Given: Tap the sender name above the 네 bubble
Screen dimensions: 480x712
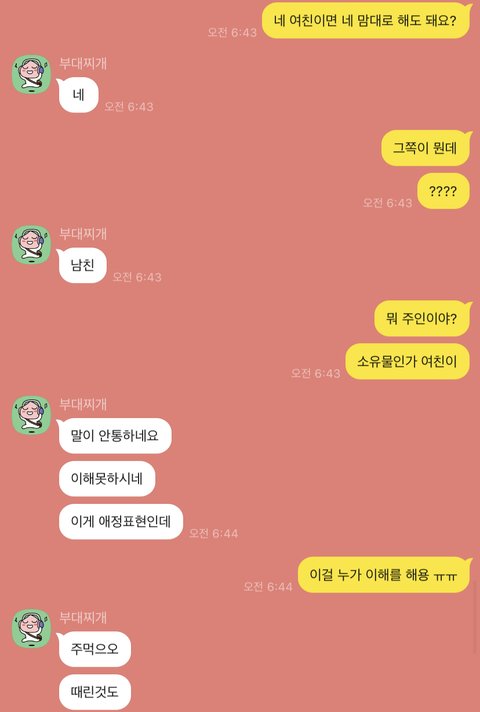Looking at the screenshot, I should tap(83, 63).
